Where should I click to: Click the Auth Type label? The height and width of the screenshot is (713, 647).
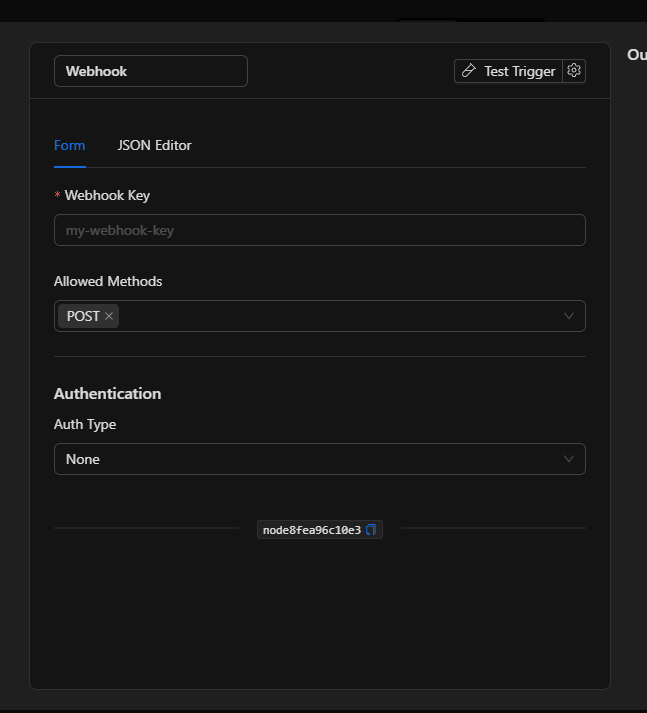click(85, 424)
